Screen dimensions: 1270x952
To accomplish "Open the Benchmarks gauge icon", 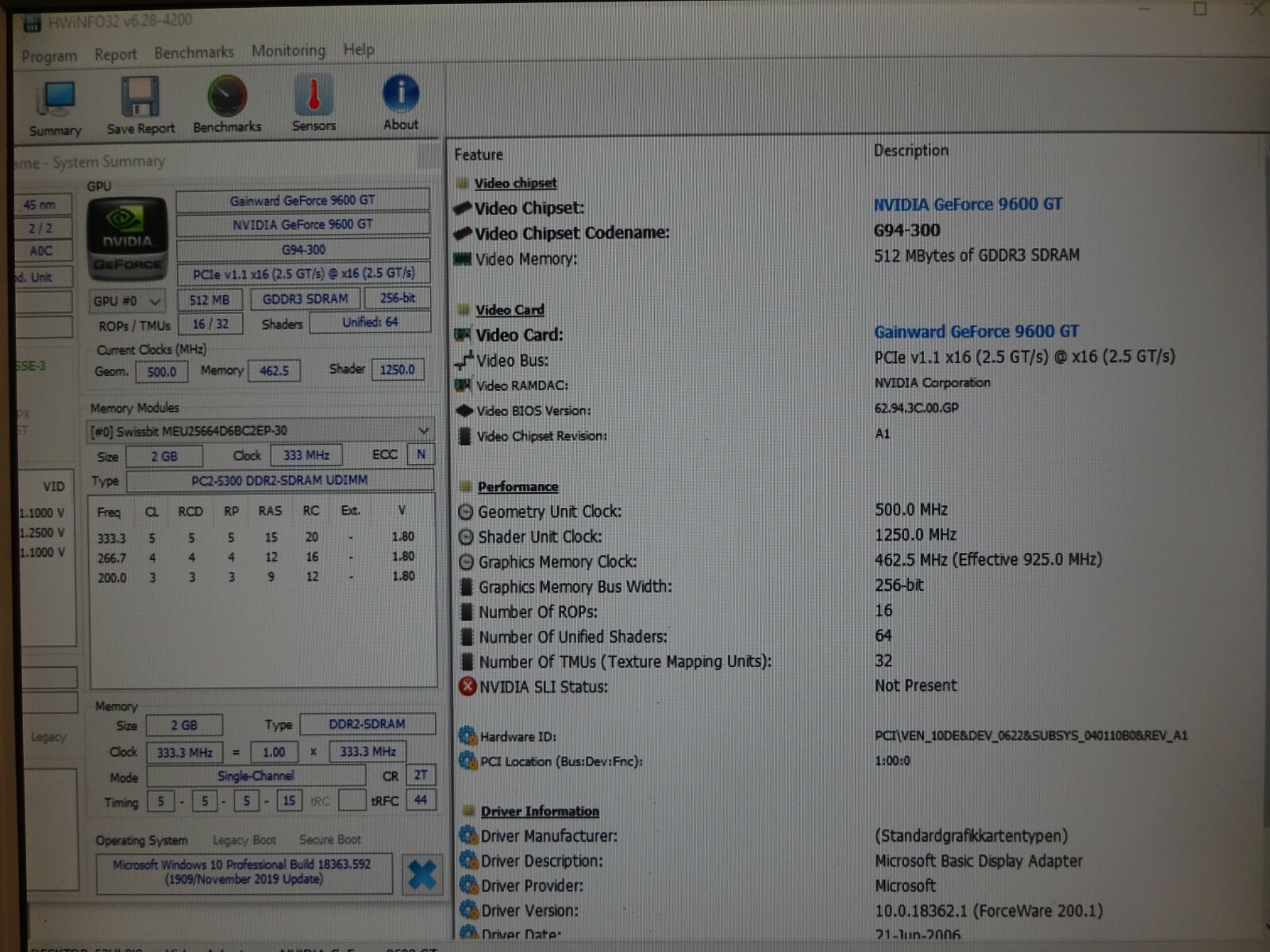I will (x=227, y=96).
